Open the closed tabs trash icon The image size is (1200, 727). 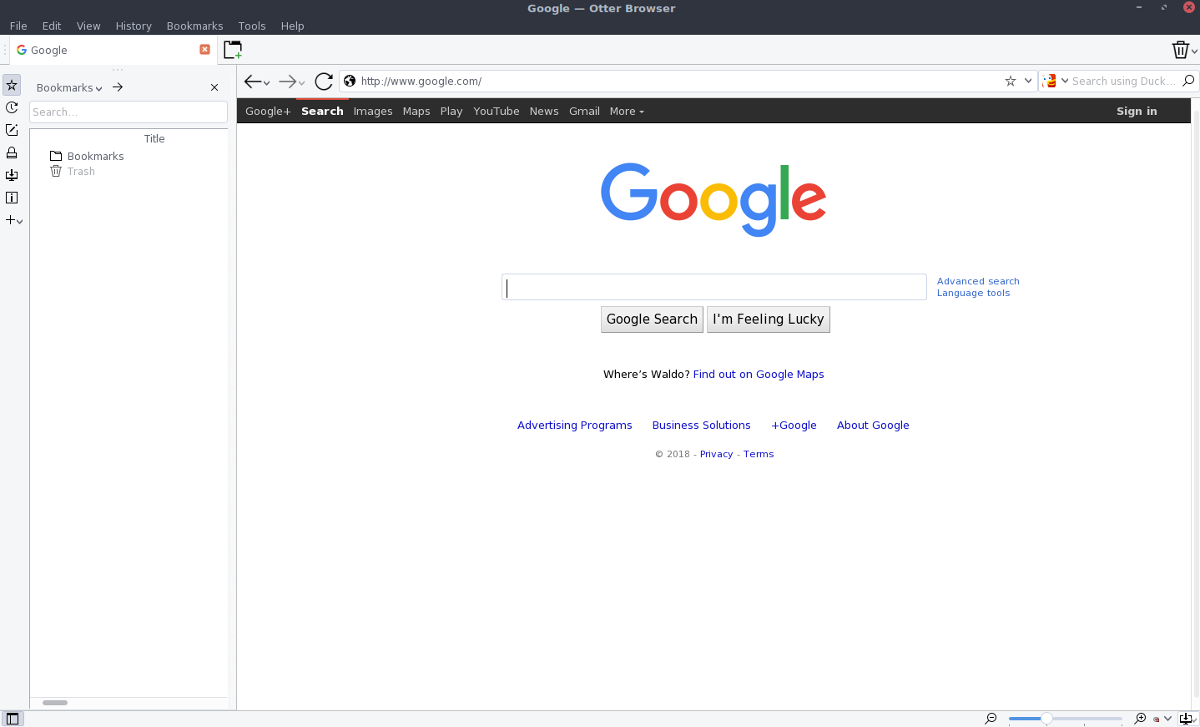click(x=1181, y=50)
